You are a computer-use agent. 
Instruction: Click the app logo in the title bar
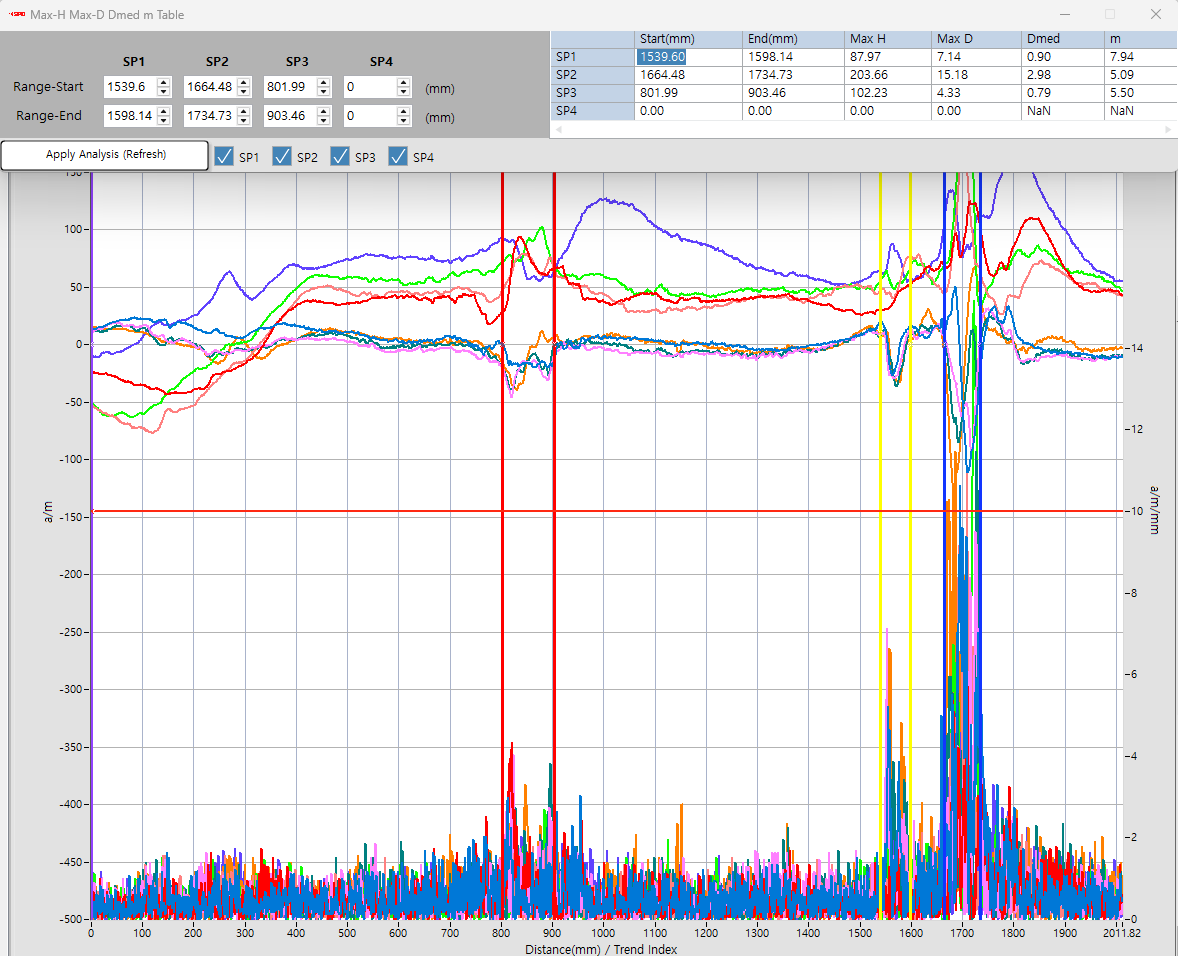point(17,15)
